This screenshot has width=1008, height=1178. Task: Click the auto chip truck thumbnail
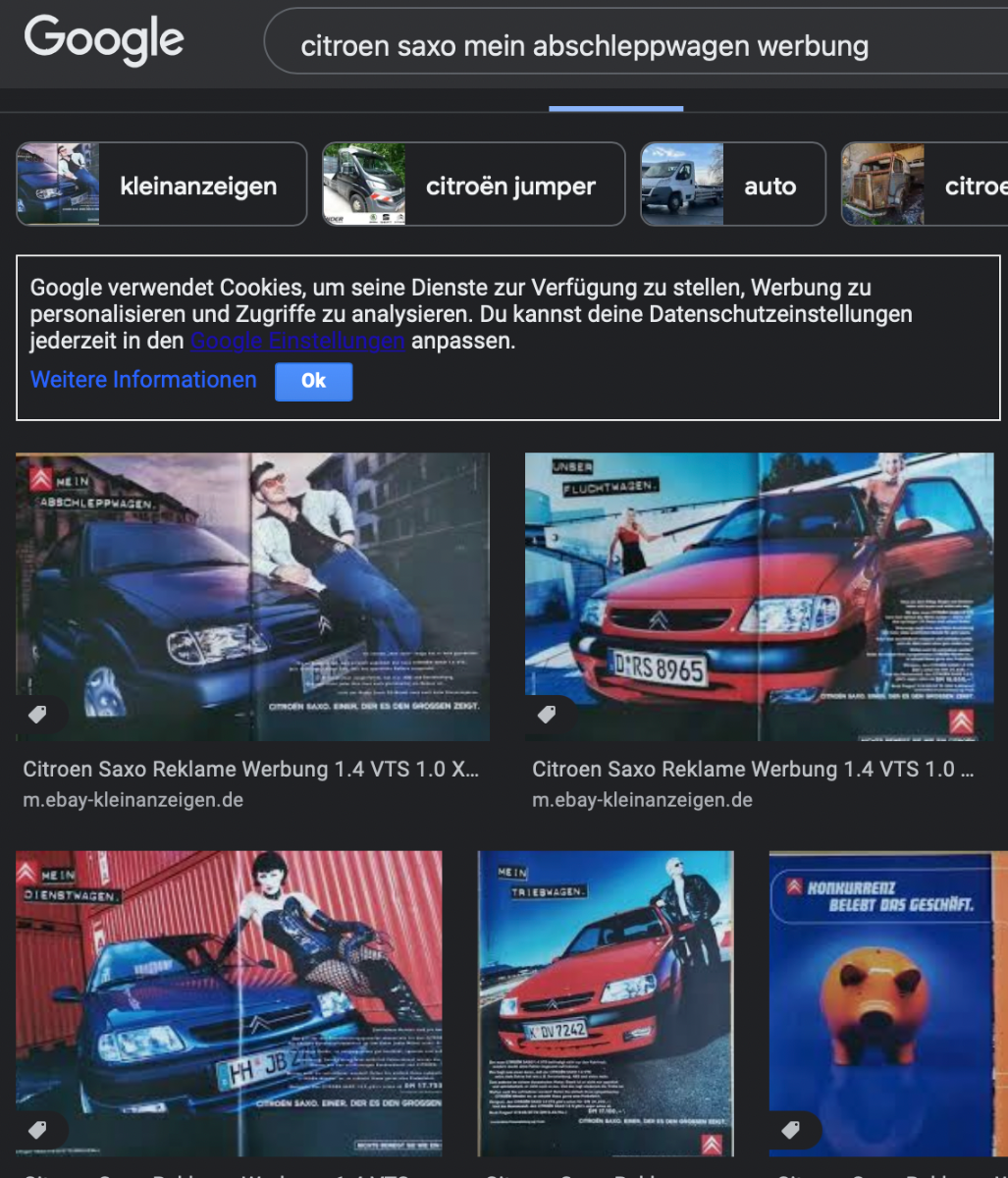pyautogui.click(x=682, y=185)
